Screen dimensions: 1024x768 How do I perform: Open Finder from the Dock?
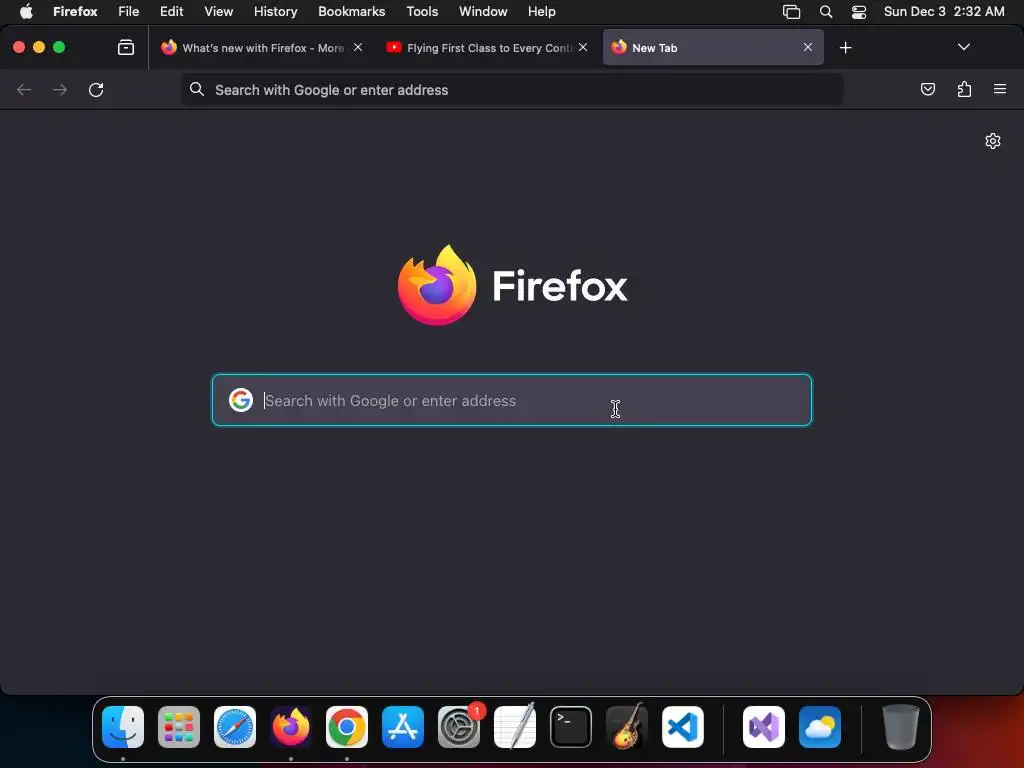point(123,727)
